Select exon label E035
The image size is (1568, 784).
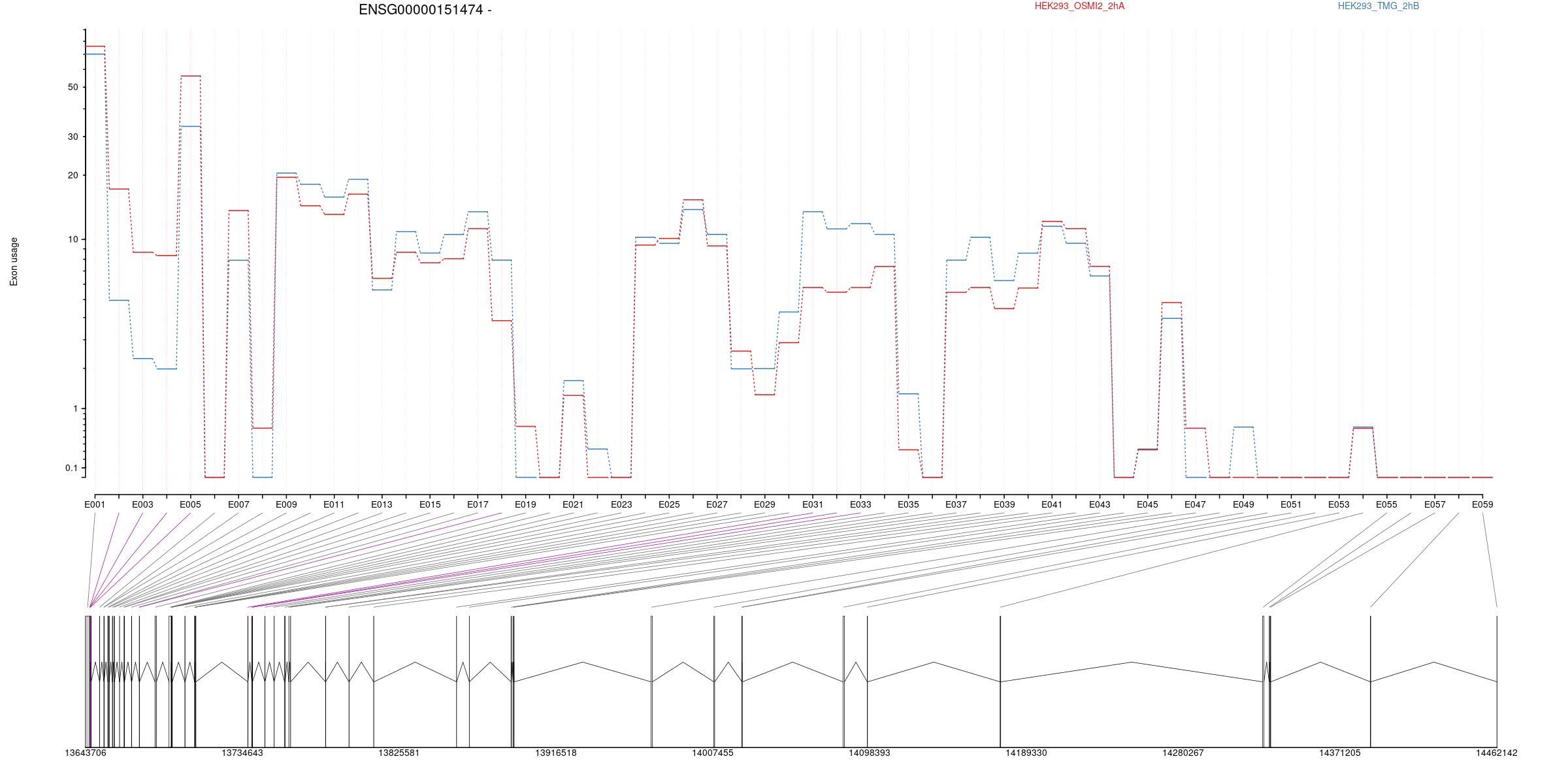(908, 504)
